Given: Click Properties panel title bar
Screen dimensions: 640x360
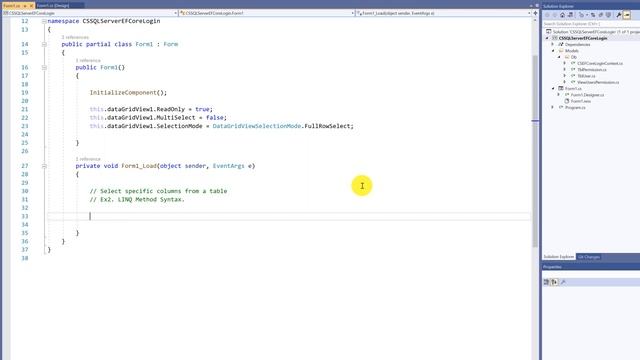Looking at the screenshot, I should point(591,267).
